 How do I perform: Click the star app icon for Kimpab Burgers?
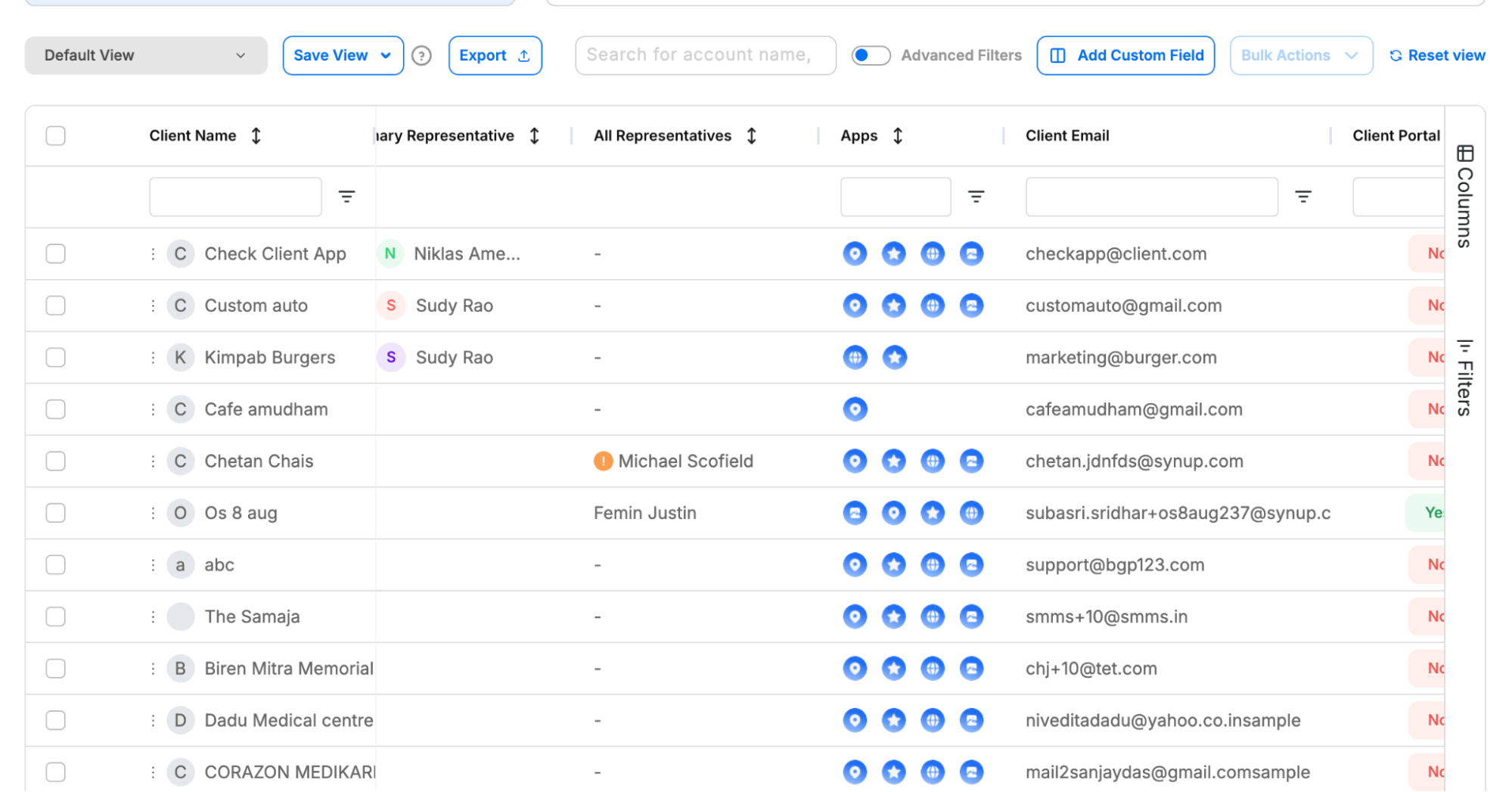coord(894,357)
